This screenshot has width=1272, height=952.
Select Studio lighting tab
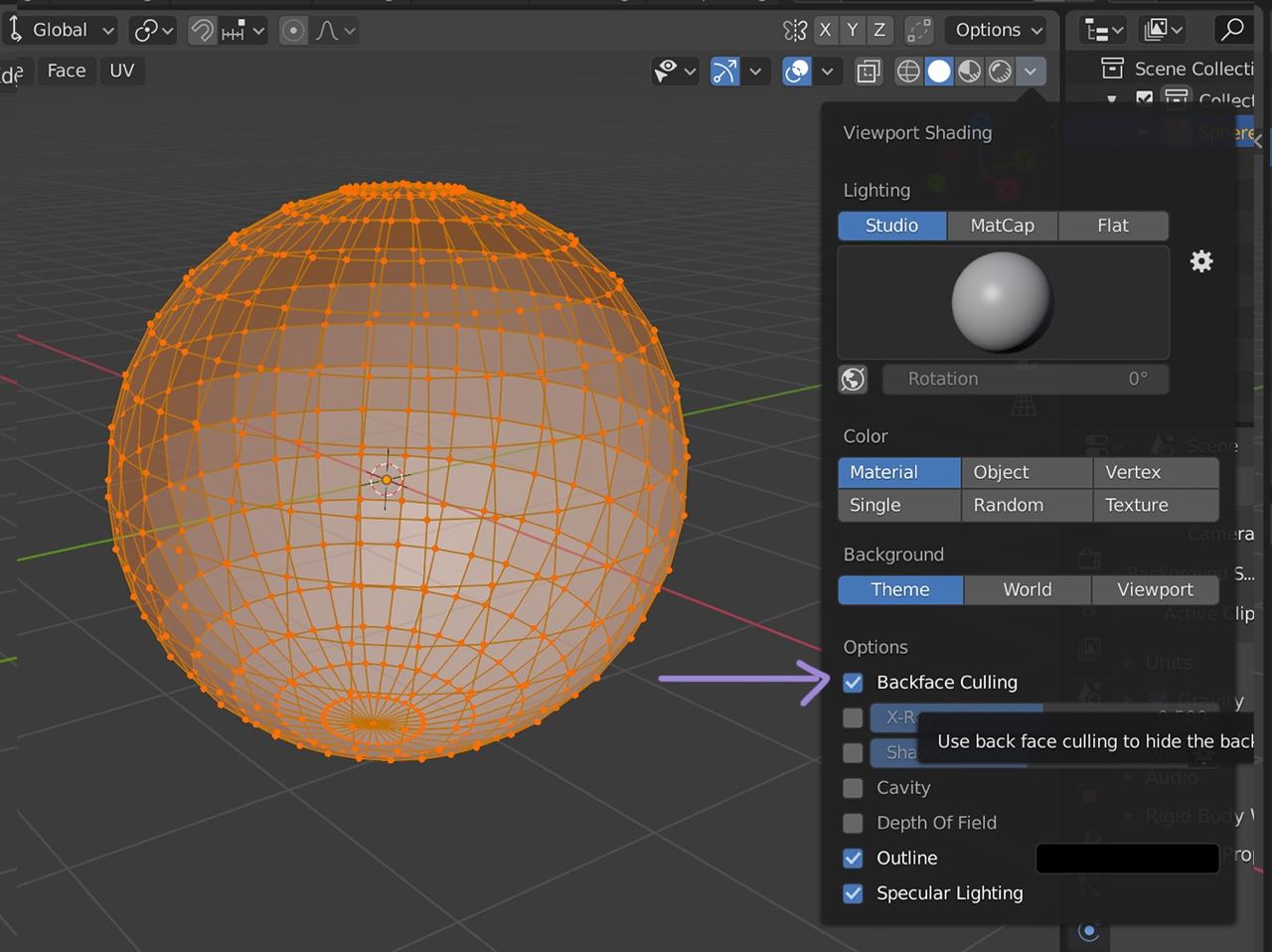(x=892, y=226)
